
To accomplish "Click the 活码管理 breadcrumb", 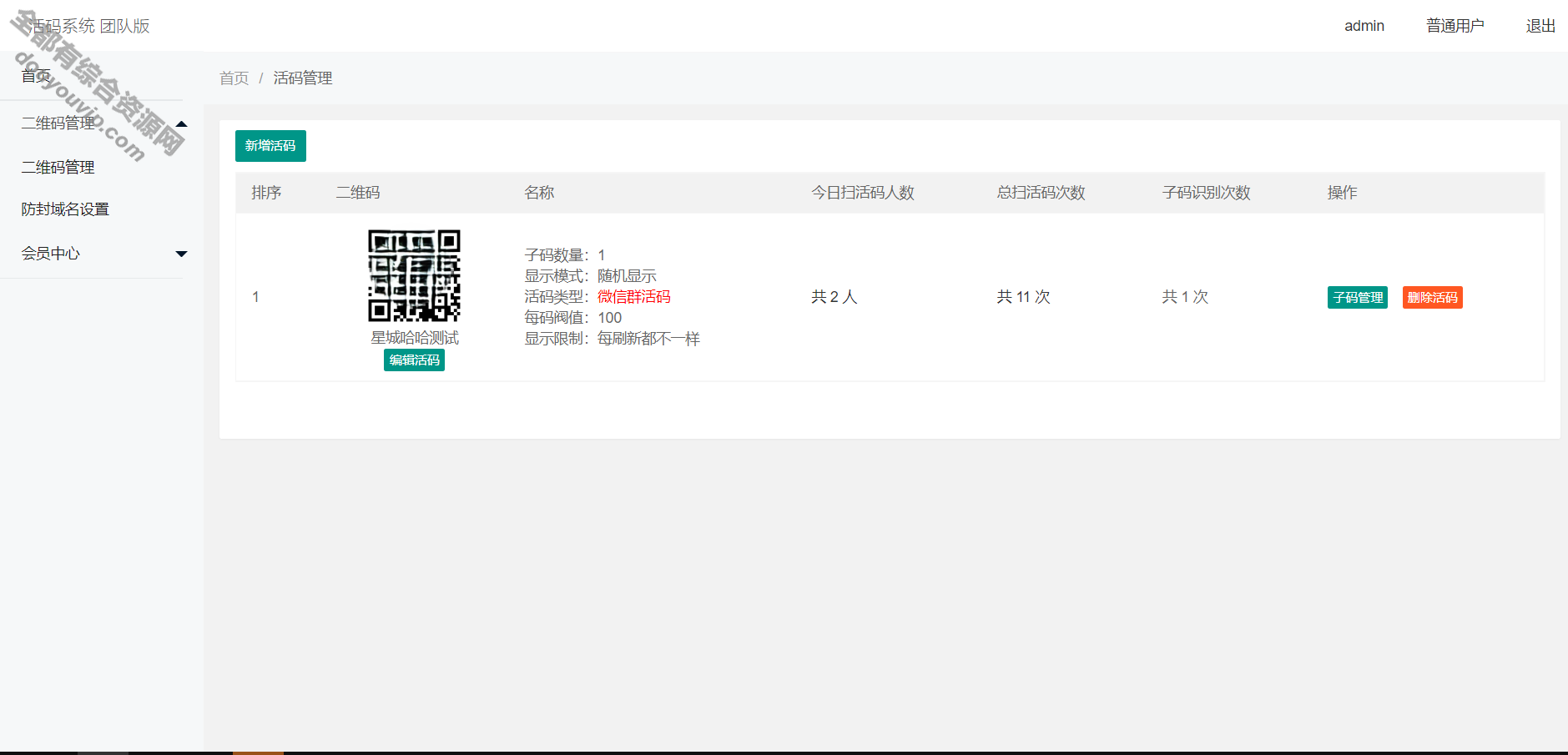I will click(x=303, y=78).
